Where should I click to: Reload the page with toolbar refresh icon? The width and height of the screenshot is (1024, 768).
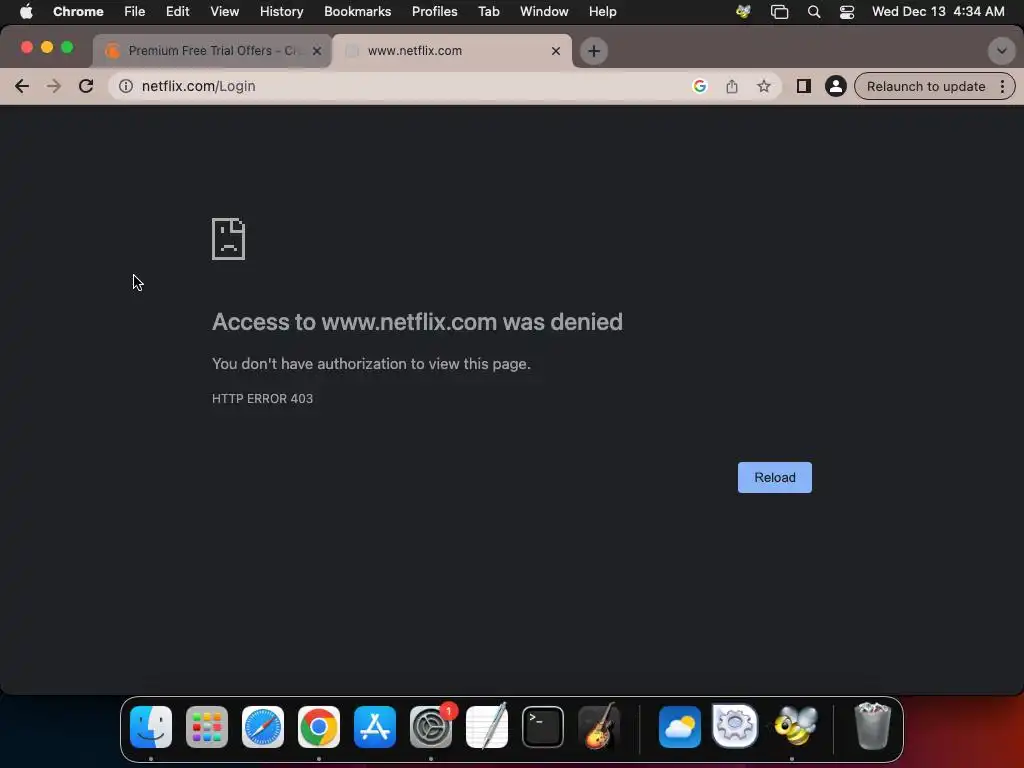86,86
